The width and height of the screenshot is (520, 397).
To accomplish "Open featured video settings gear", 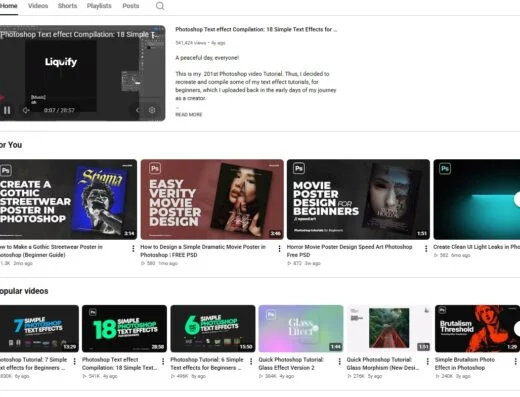I will [152, 110].
